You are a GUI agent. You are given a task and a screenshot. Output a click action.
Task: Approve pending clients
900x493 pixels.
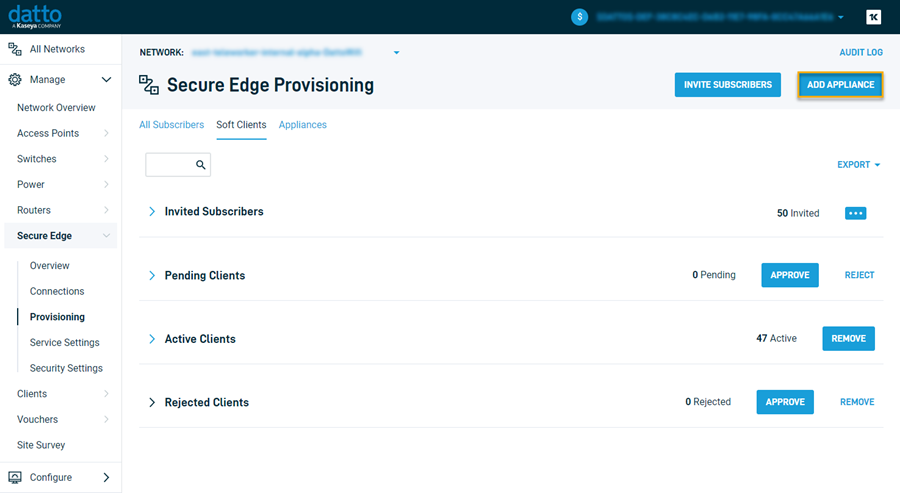coord(790,275)
